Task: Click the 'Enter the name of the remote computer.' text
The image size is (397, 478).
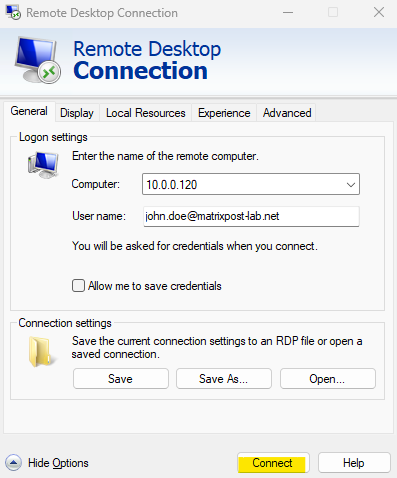Action: pos(165,156)
